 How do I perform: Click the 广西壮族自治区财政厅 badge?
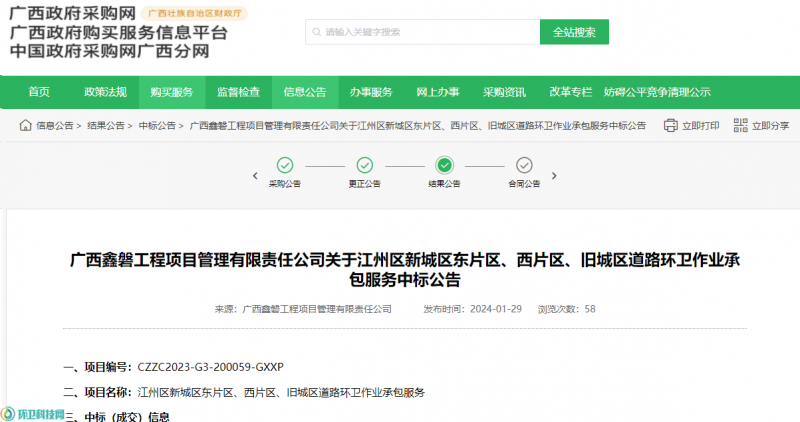pos(194,13)
